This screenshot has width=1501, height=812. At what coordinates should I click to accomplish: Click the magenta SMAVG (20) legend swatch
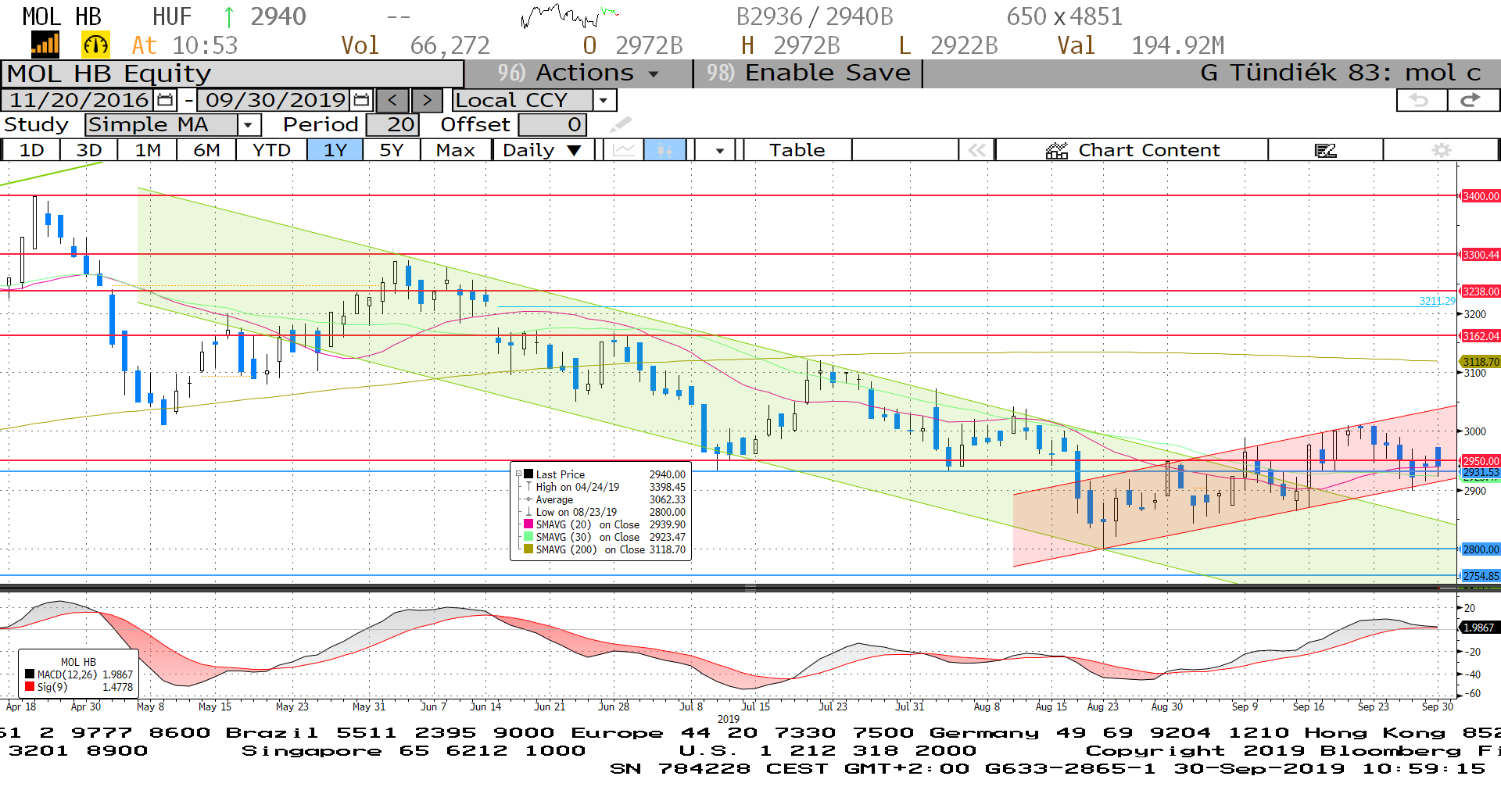tap(528, 524)
